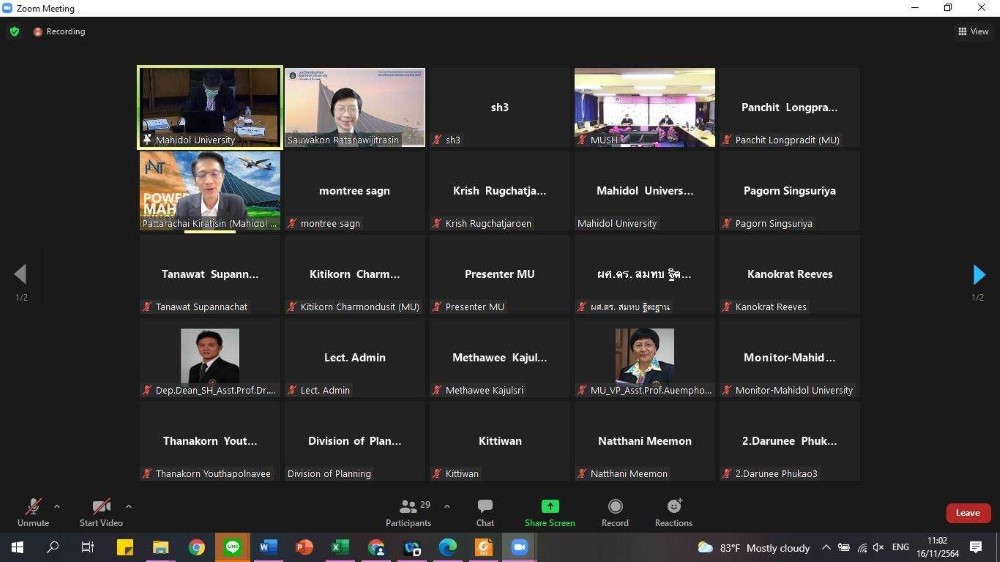The height and width of the screenshot is (562, 1000).
Task: Open video options arrow beside Start Video
Action: (129, 507)
